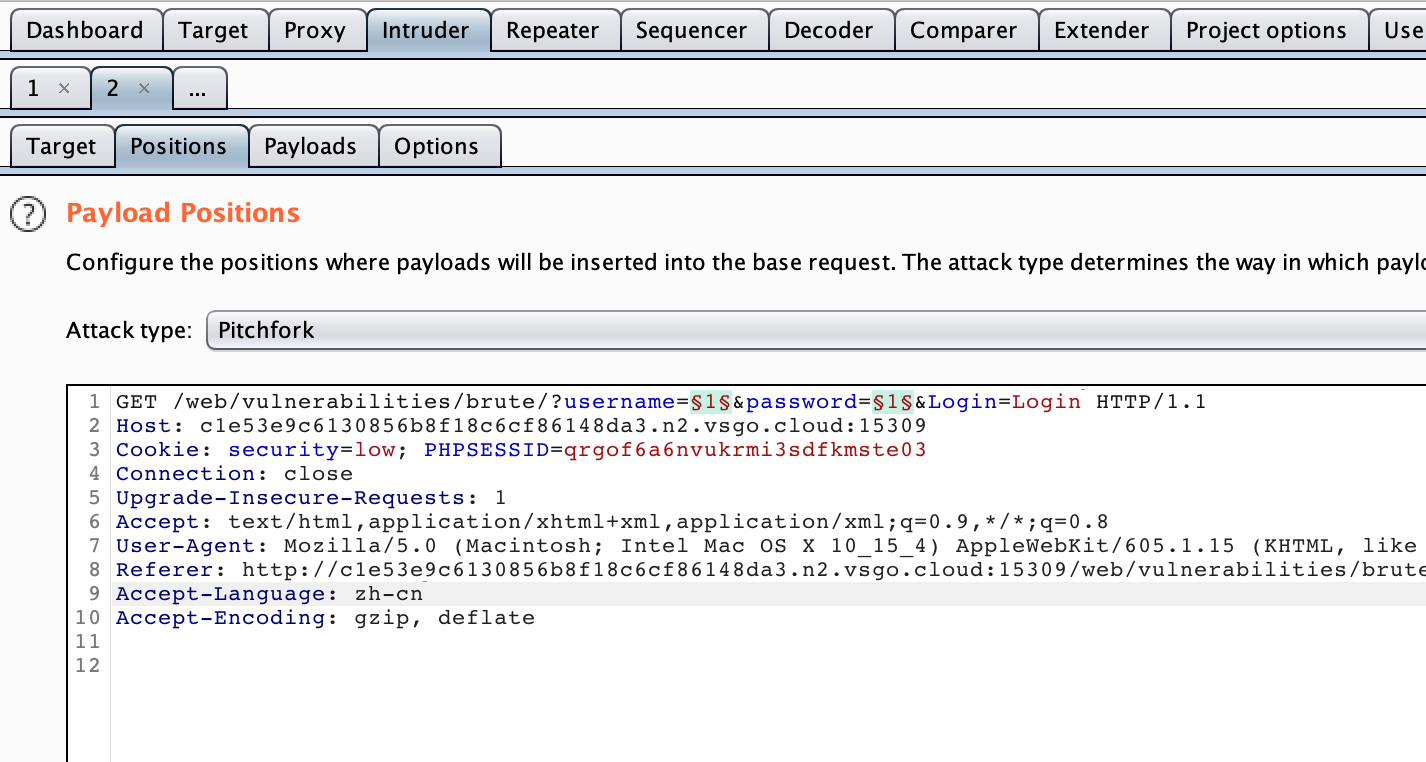Click the username payload marker §1§
The image size is (1426, 762).
coord(711,402)
